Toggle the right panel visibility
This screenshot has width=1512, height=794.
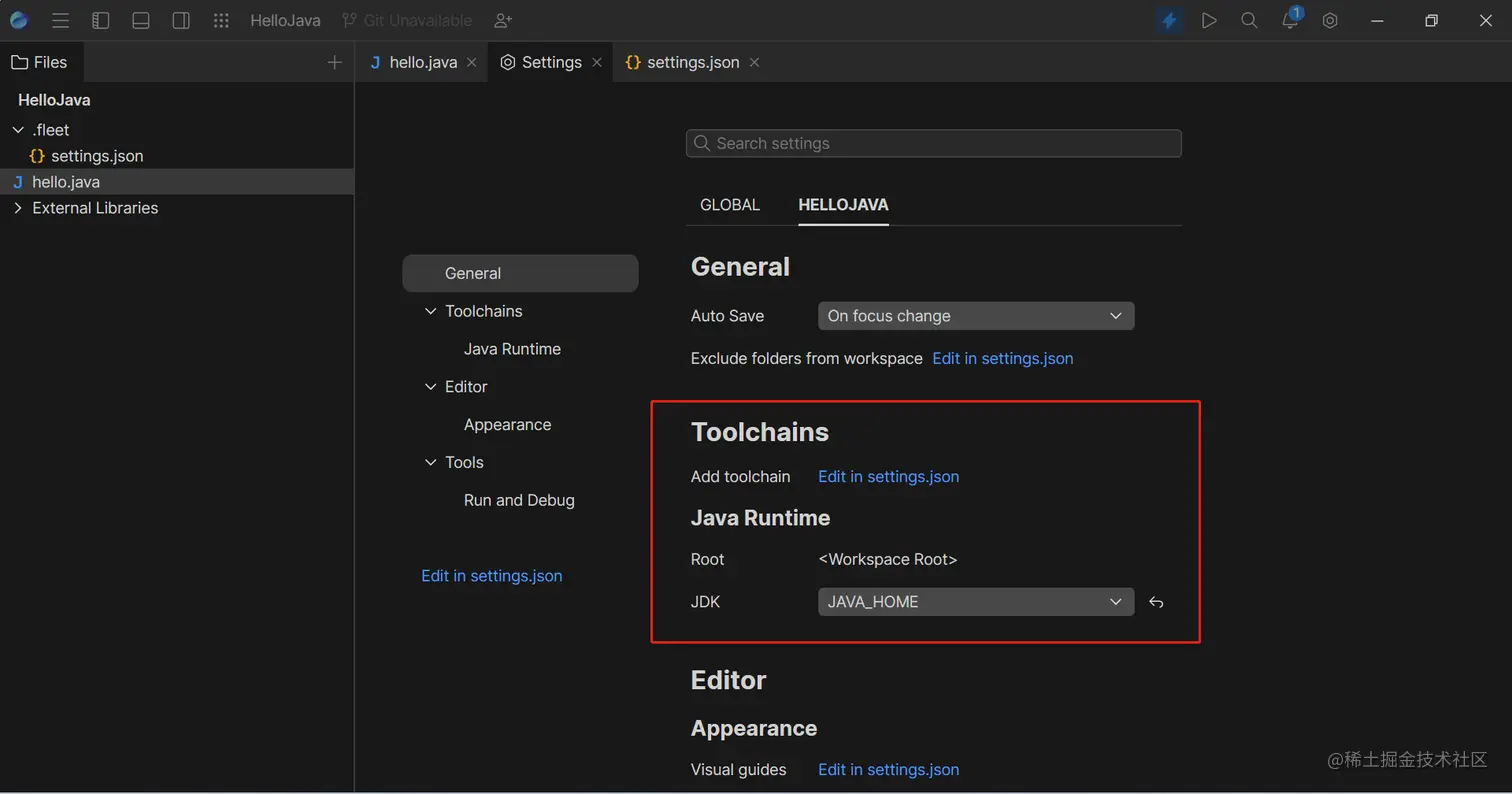pyautogui.click(x=181, y=20)
